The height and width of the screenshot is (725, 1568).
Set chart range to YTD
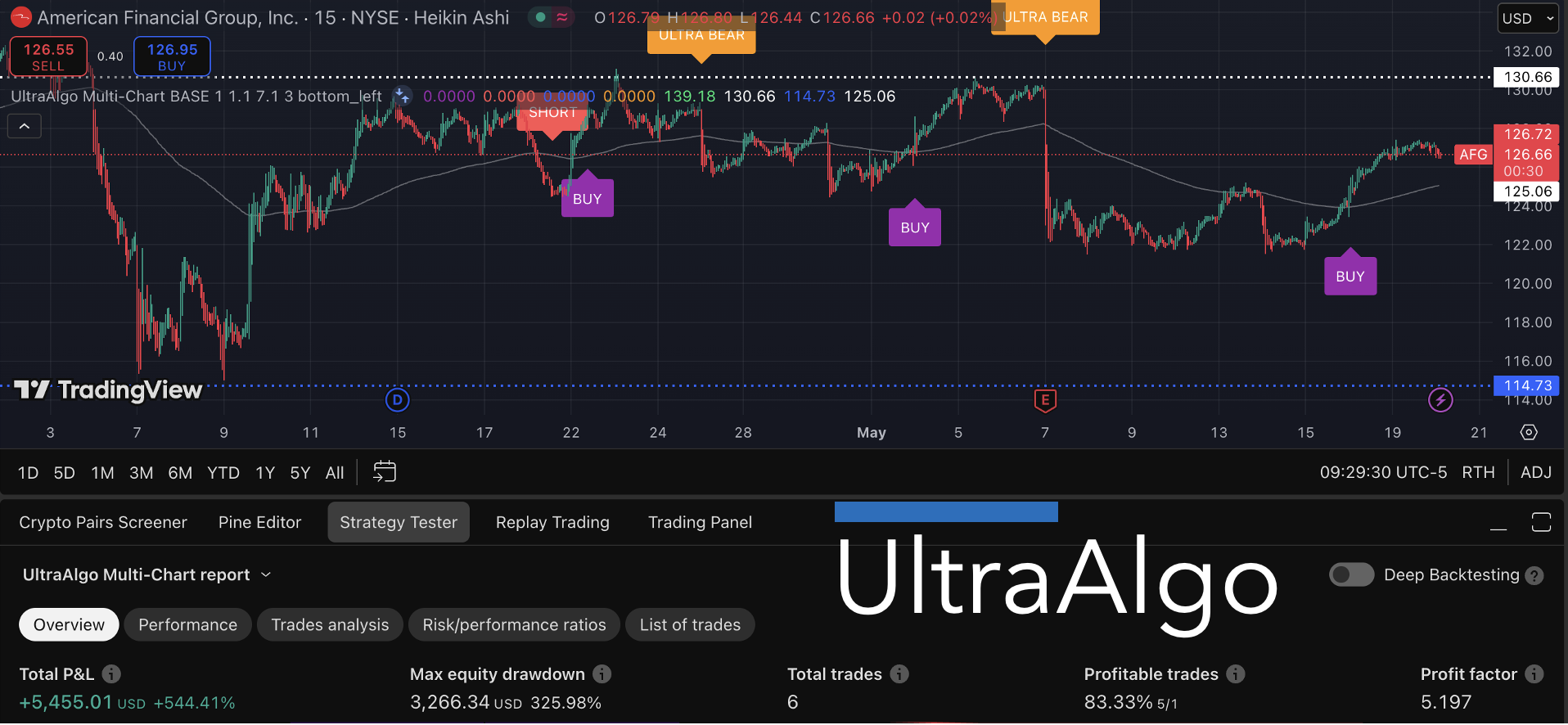[x=223, y=472]
